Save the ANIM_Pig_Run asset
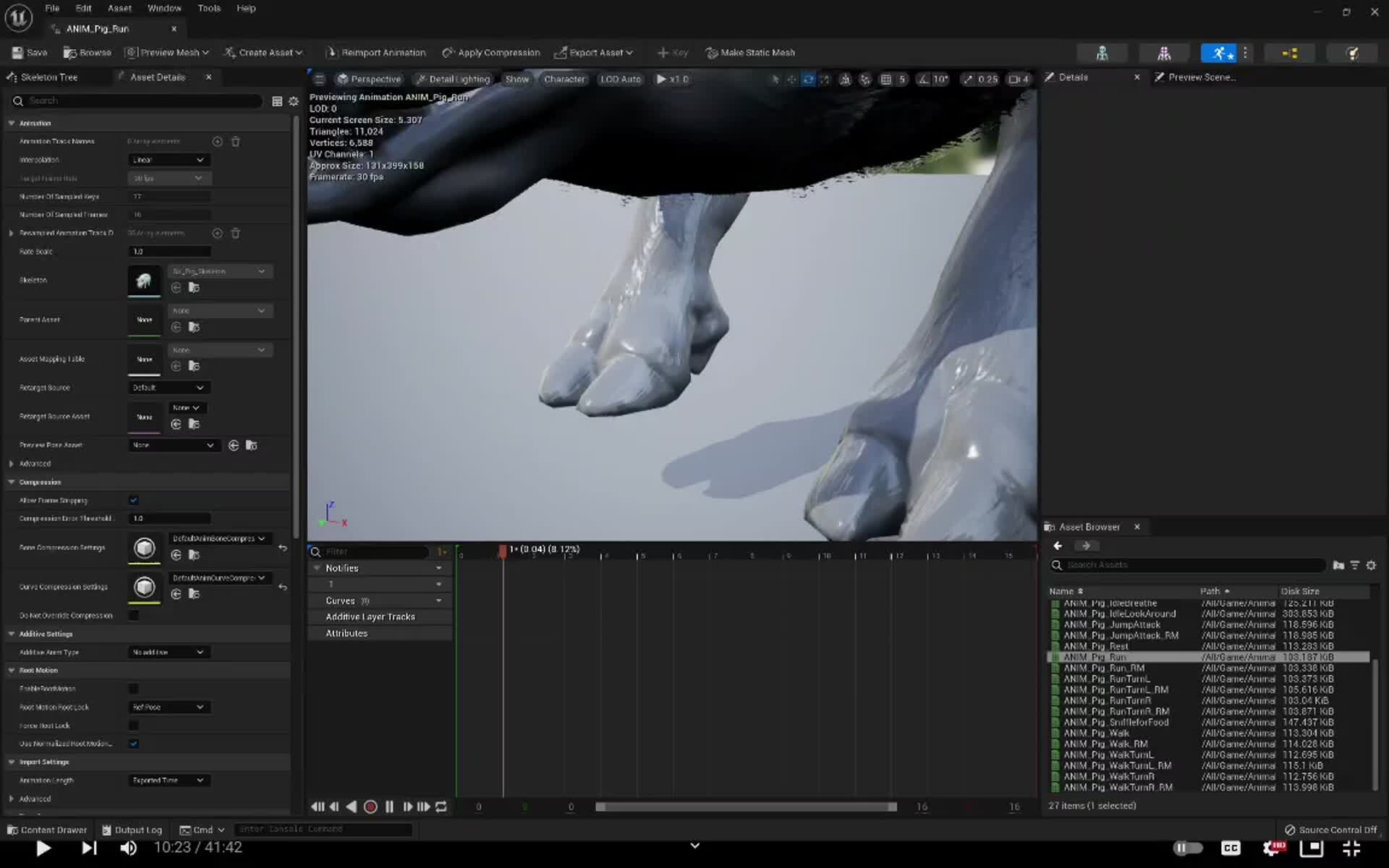Image resolution: width=1389 pixels, height=868 pixels. [x=29, y=52]
